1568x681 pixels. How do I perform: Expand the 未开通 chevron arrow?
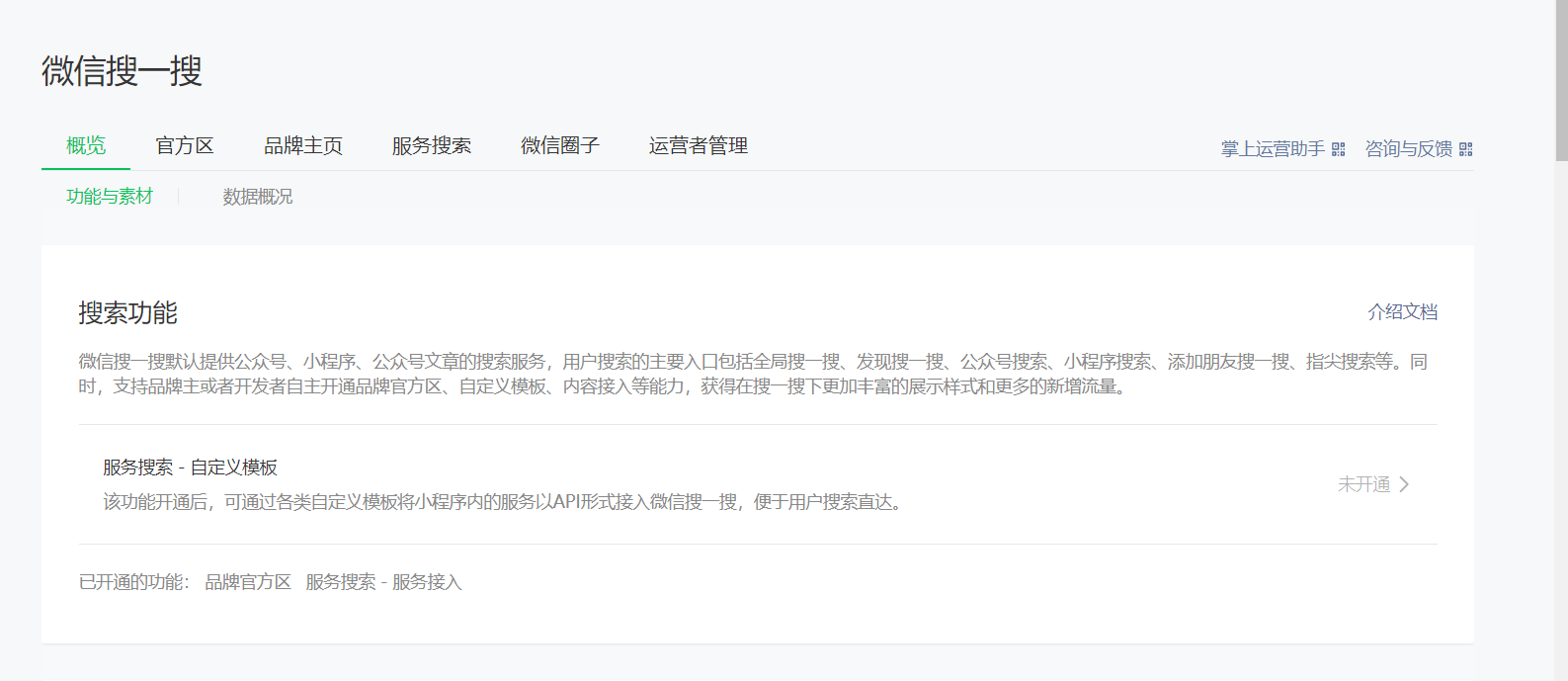[x=1404, y=484]
